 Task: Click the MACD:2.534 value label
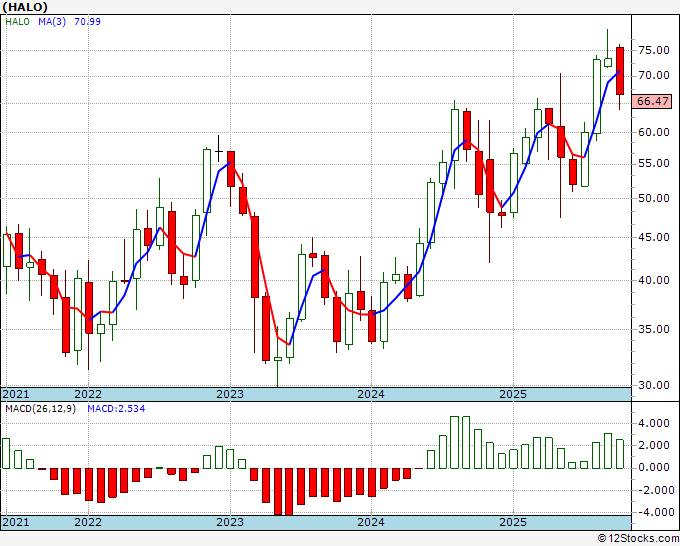pos(116,409)
